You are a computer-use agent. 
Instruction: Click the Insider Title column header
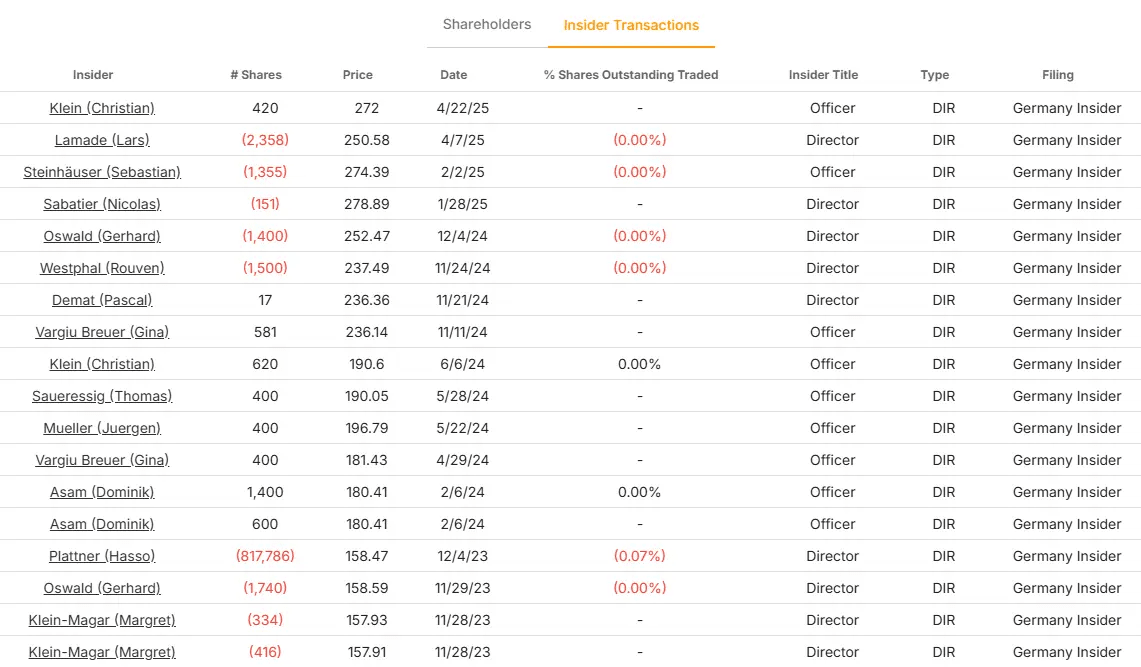pyautogui.click(x=823, y=74)
